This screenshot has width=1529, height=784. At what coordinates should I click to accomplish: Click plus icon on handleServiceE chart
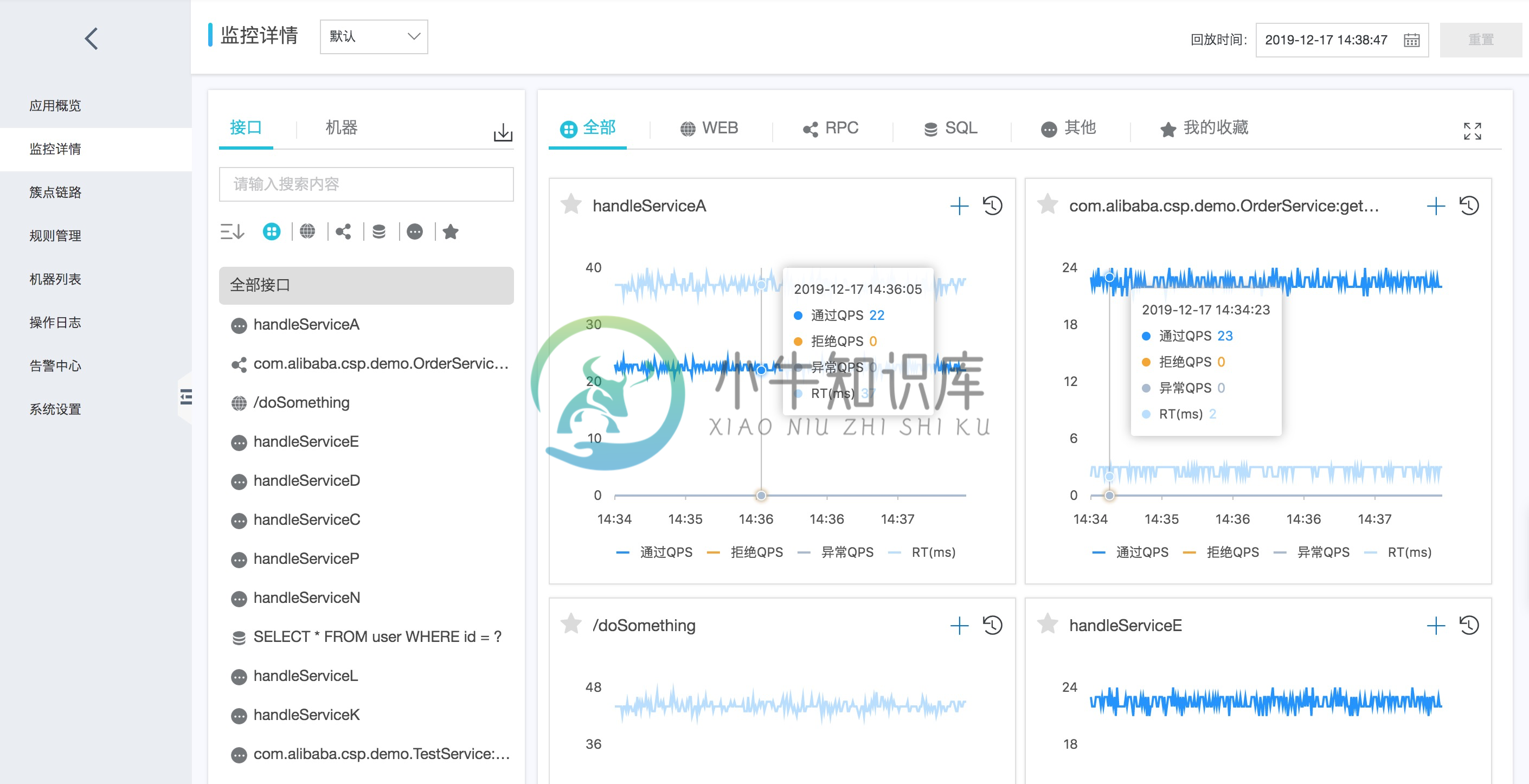[1436, 625]
